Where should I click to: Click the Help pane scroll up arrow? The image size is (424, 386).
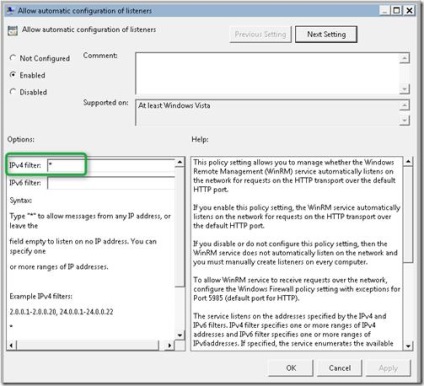408,162
